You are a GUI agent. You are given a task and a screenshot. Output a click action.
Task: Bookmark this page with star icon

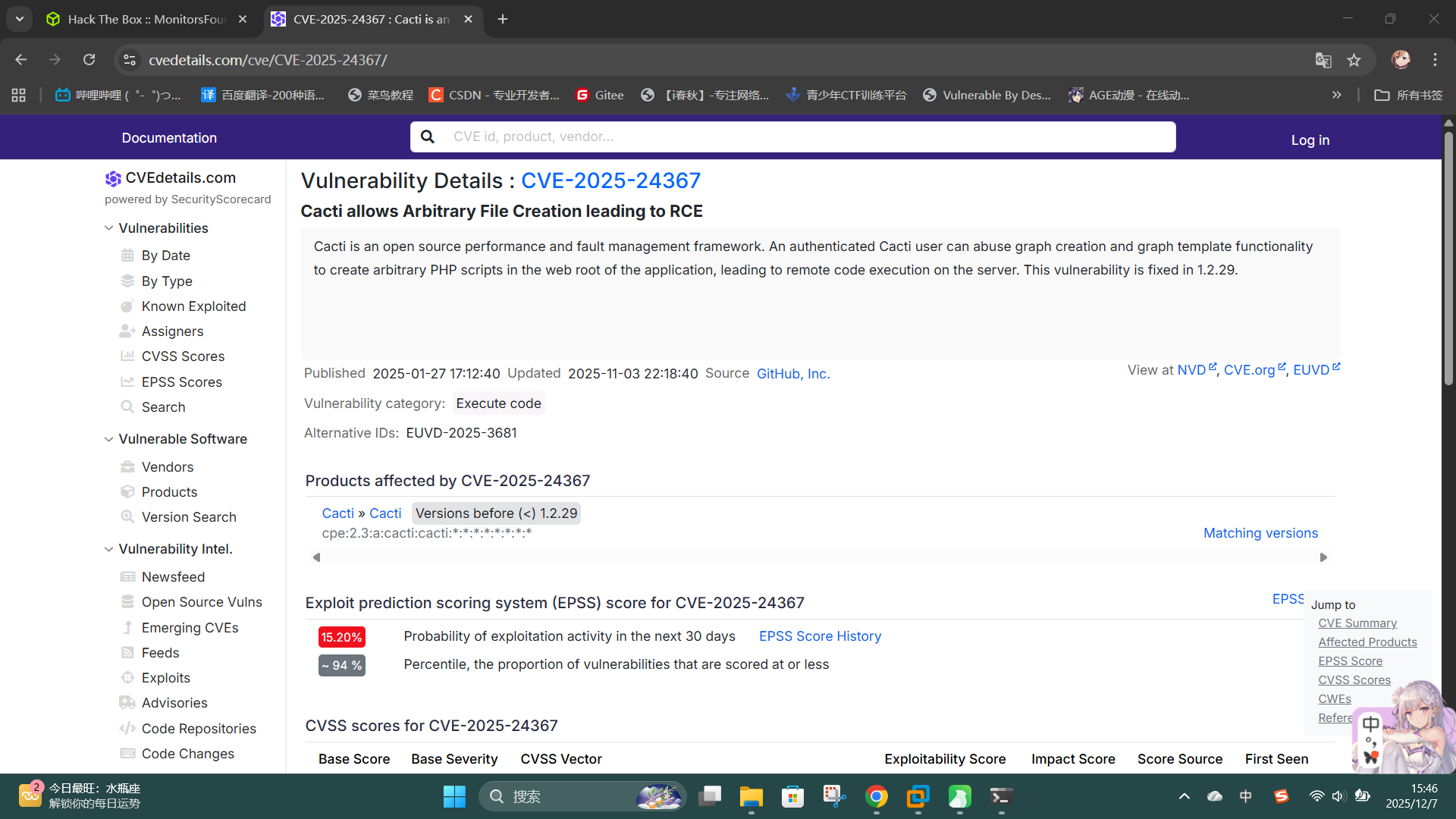1354,60
